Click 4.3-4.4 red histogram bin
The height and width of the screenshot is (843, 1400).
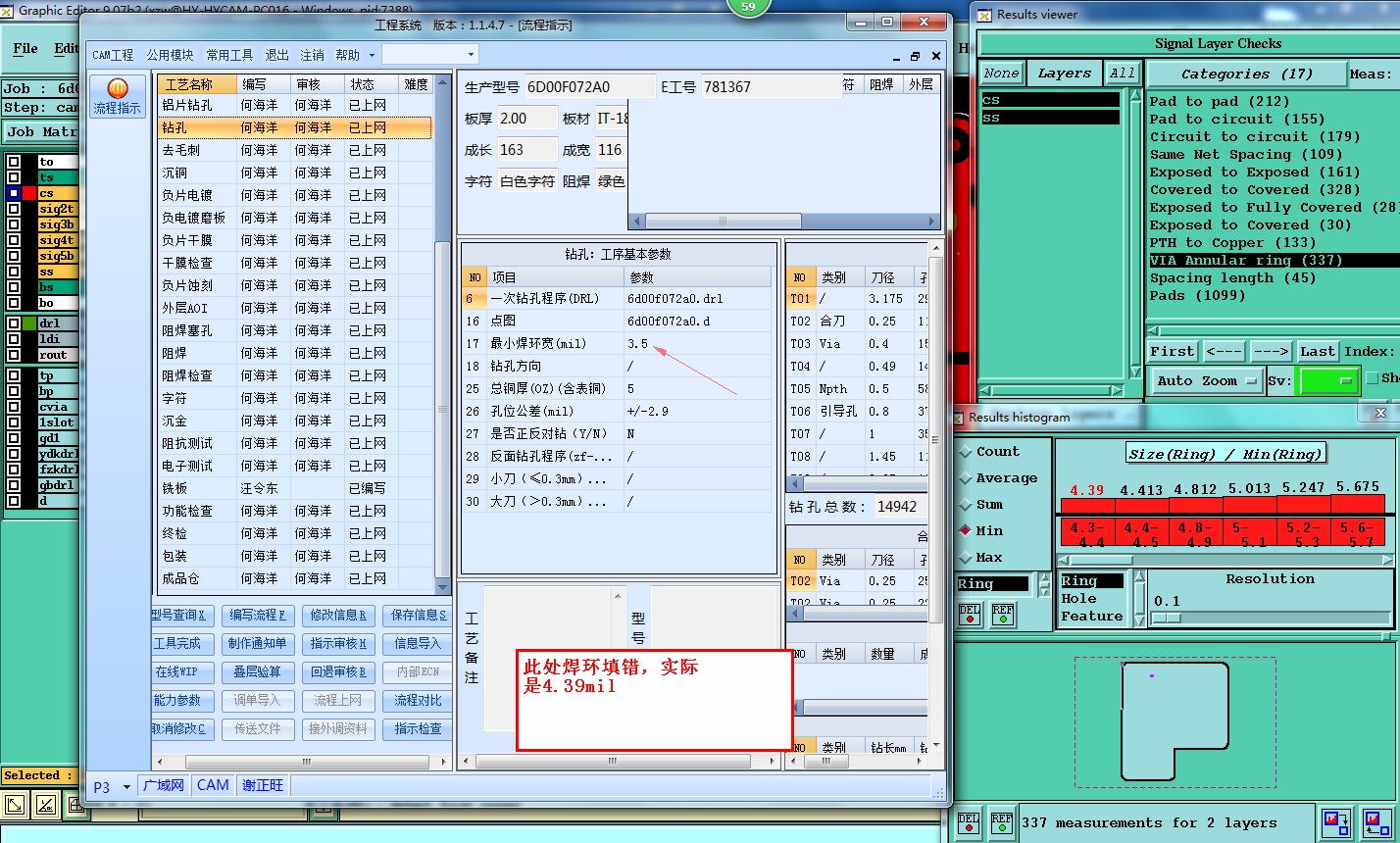tap(1087, 533)
